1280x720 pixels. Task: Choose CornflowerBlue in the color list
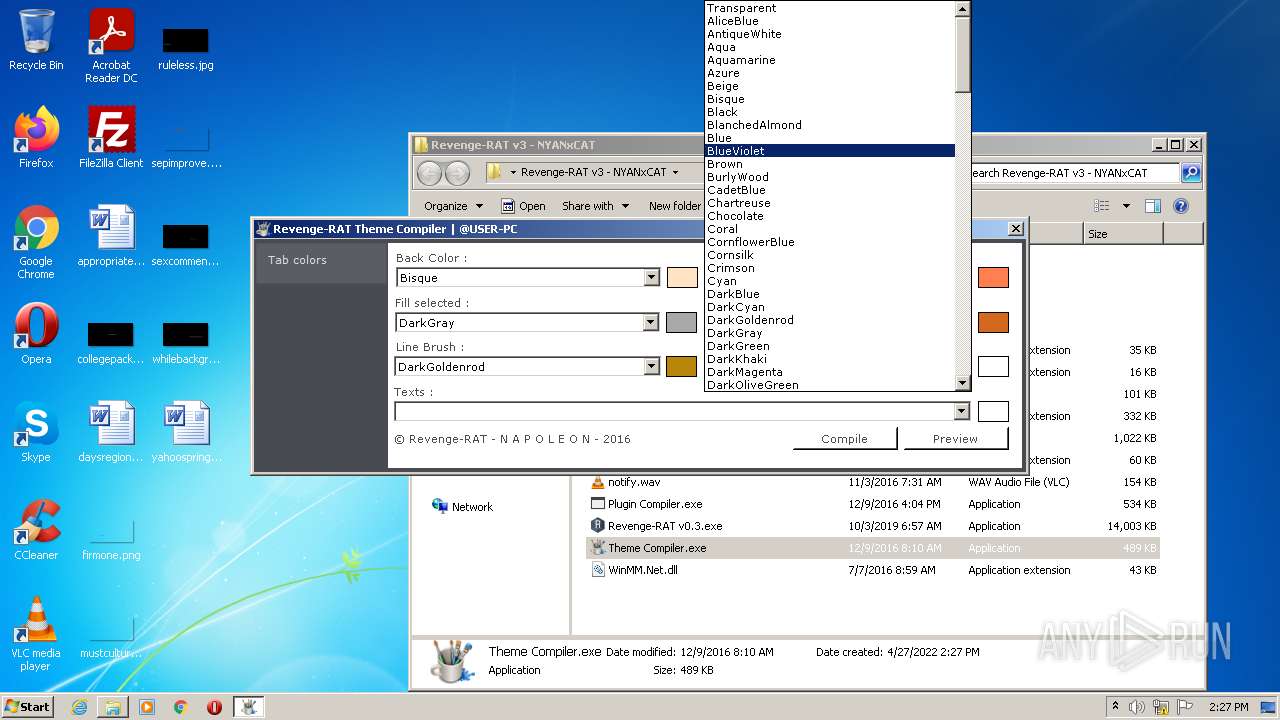[x=830, y=242]
